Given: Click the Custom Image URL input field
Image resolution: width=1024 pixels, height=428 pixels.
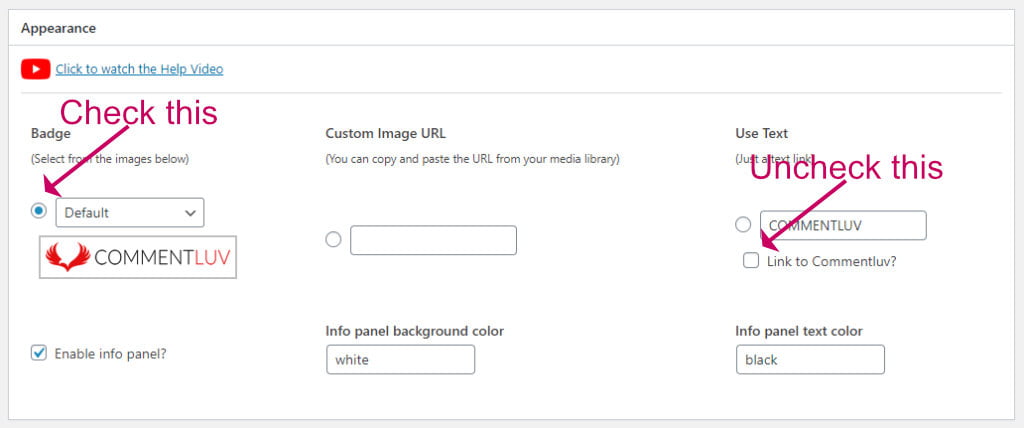Looking at the screenshot, I should pyautogui.click(x=434, y=240).
